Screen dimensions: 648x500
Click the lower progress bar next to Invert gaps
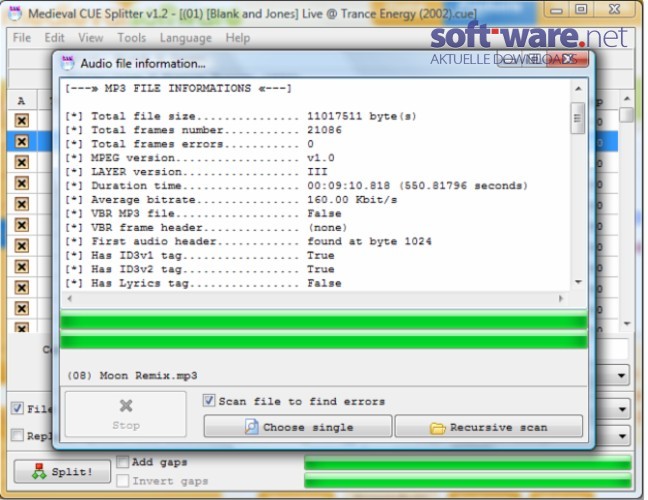pos(468,480)
